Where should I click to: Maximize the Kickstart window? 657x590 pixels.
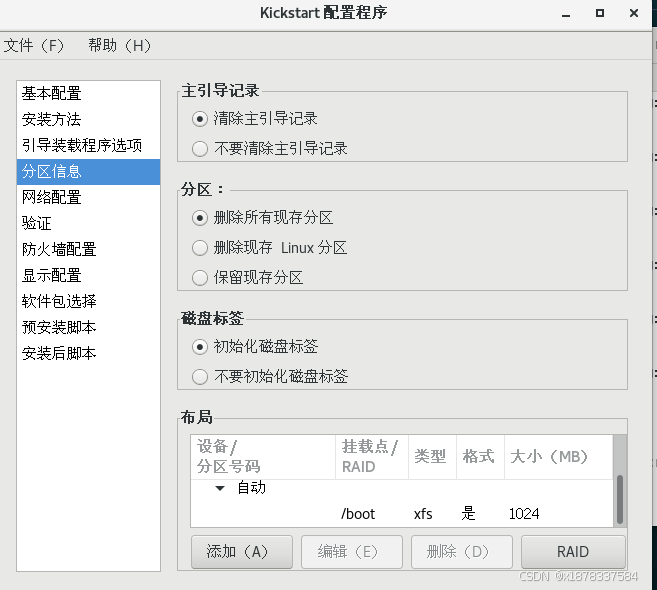(x=600, y=13)
